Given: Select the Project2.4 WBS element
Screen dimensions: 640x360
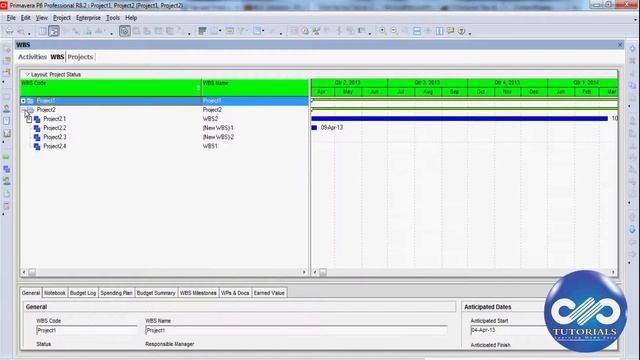Looking at the screenshot, I should pyautogui.click(x=54, y=146).
